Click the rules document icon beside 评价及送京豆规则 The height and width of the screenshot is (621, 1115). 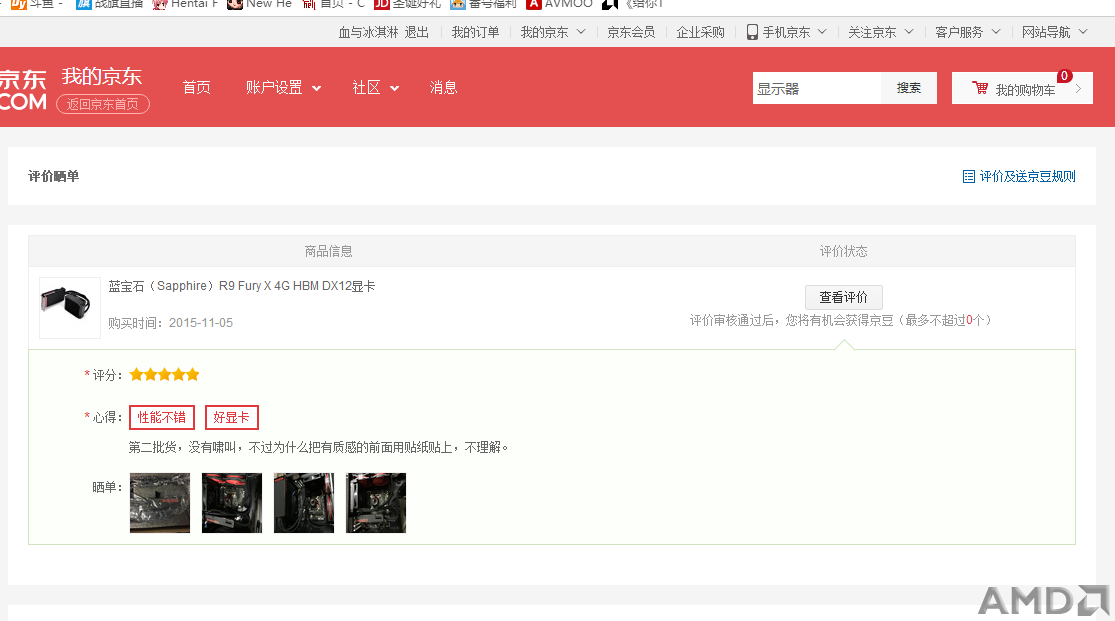pos(969,176)
